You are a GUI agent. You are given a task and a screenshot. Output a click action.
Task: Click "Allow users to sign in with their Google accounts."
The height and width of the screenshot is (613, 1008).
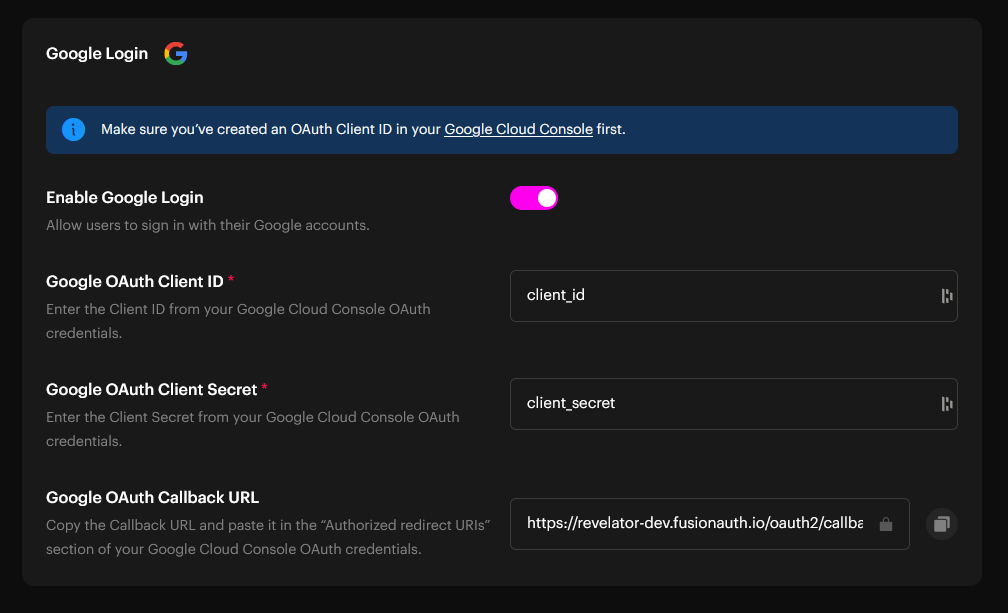[208, 225]
